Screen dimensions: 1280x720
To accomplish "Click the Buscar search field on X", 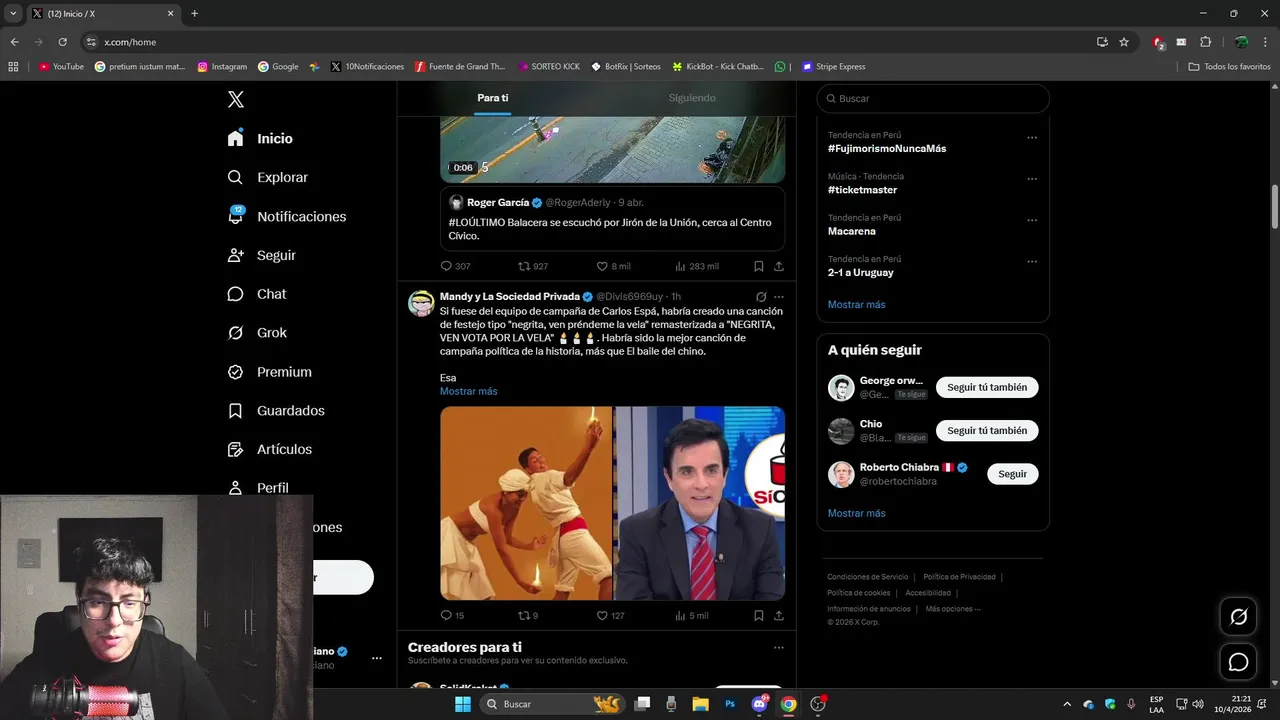I will click(933, 98).
